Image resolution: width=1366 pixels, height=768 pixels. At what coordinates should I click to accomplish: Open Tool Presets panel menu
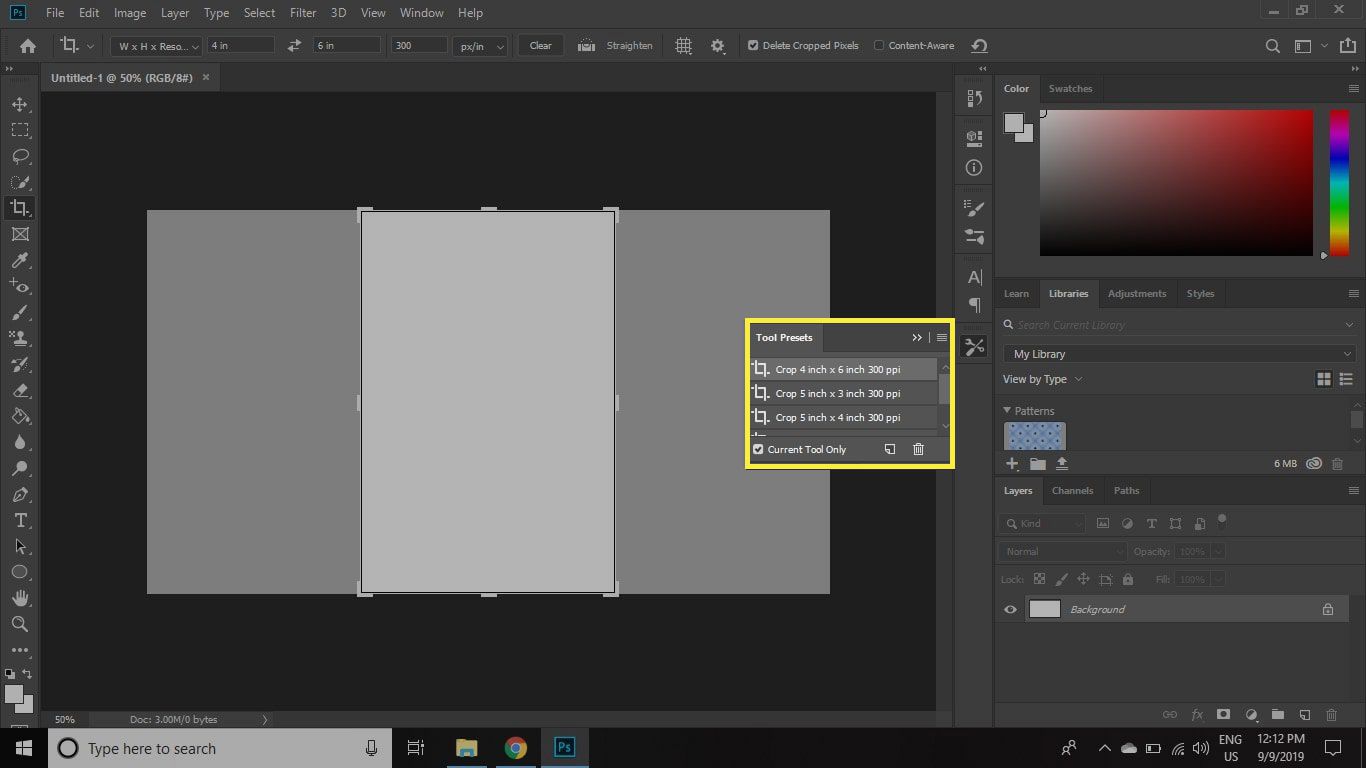[941, 337]
